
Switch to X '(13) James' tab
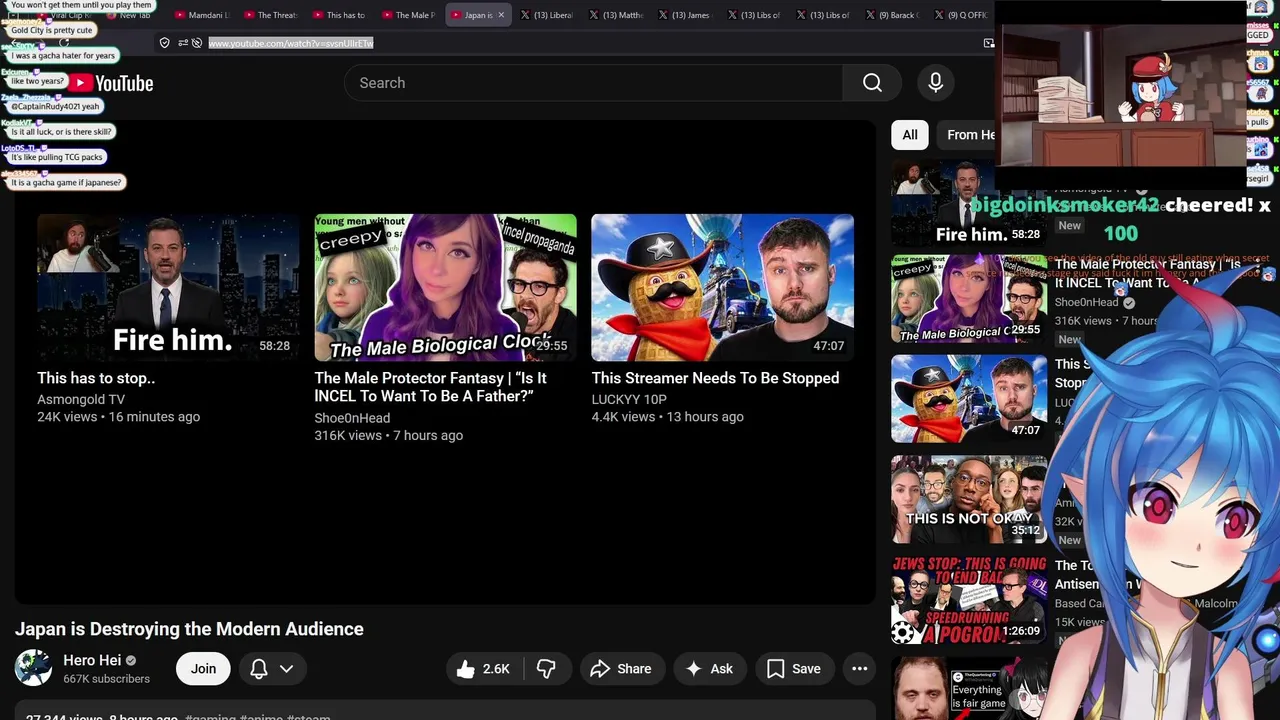tap(684, 15)
